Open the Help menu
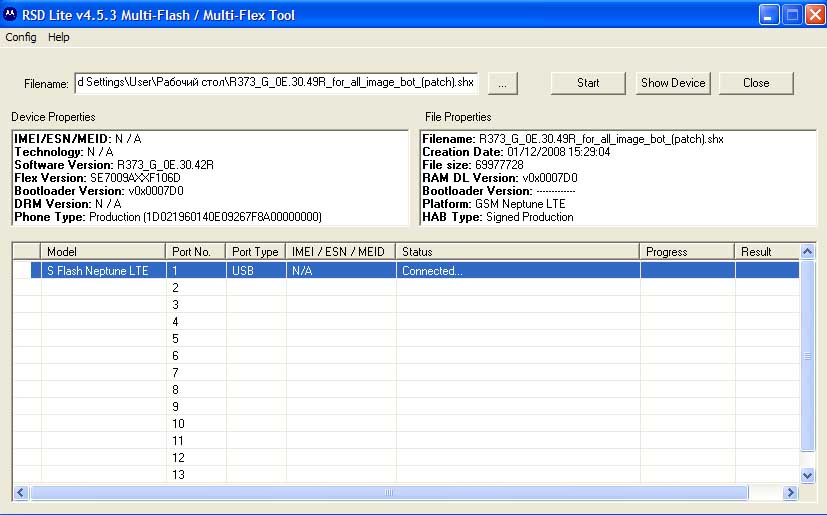This screenshot has width=827, height=515. [x=59, y=37]
